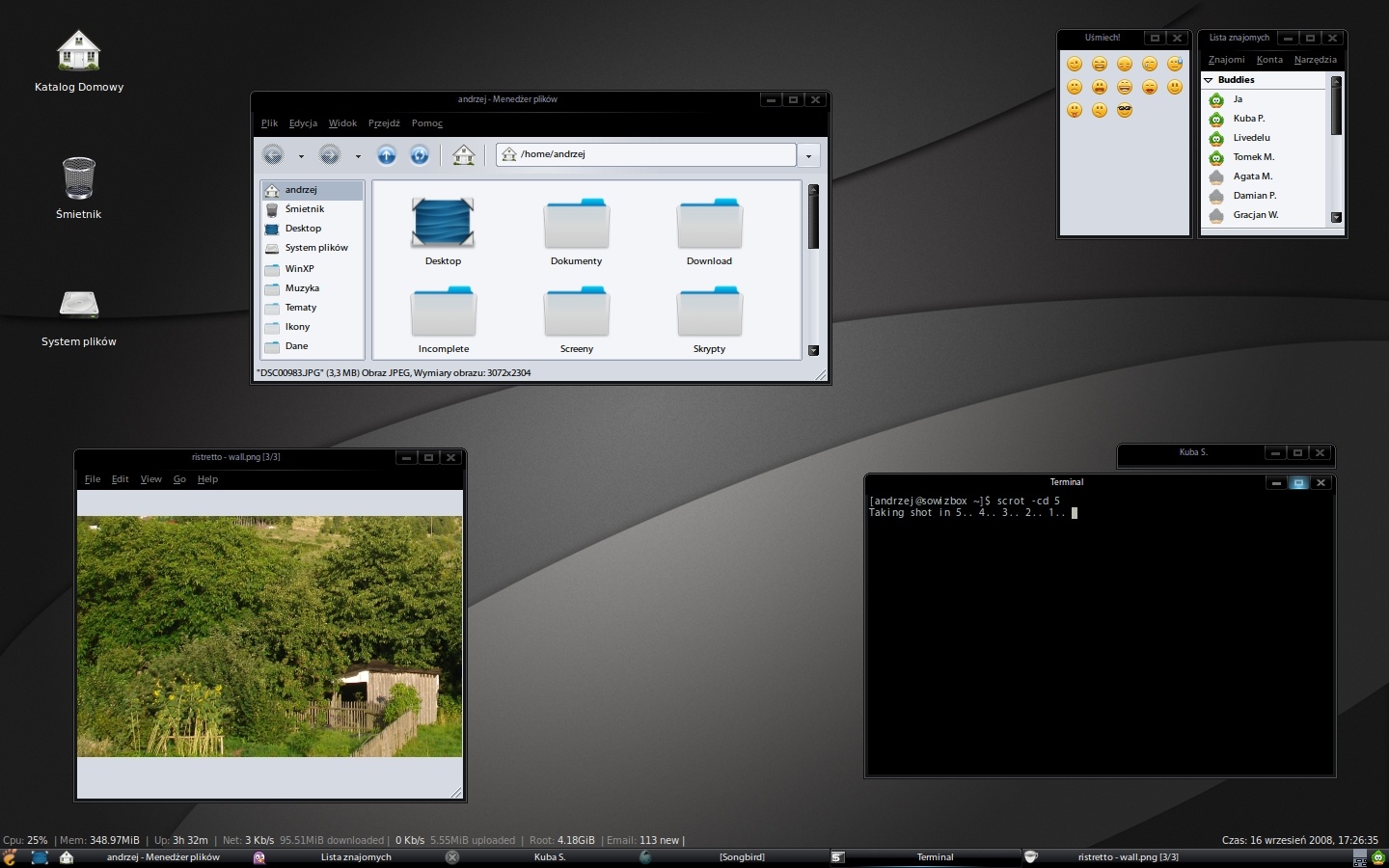
Task: Open the Dane sidebar bookmark
Action: [x=313, y=346]
